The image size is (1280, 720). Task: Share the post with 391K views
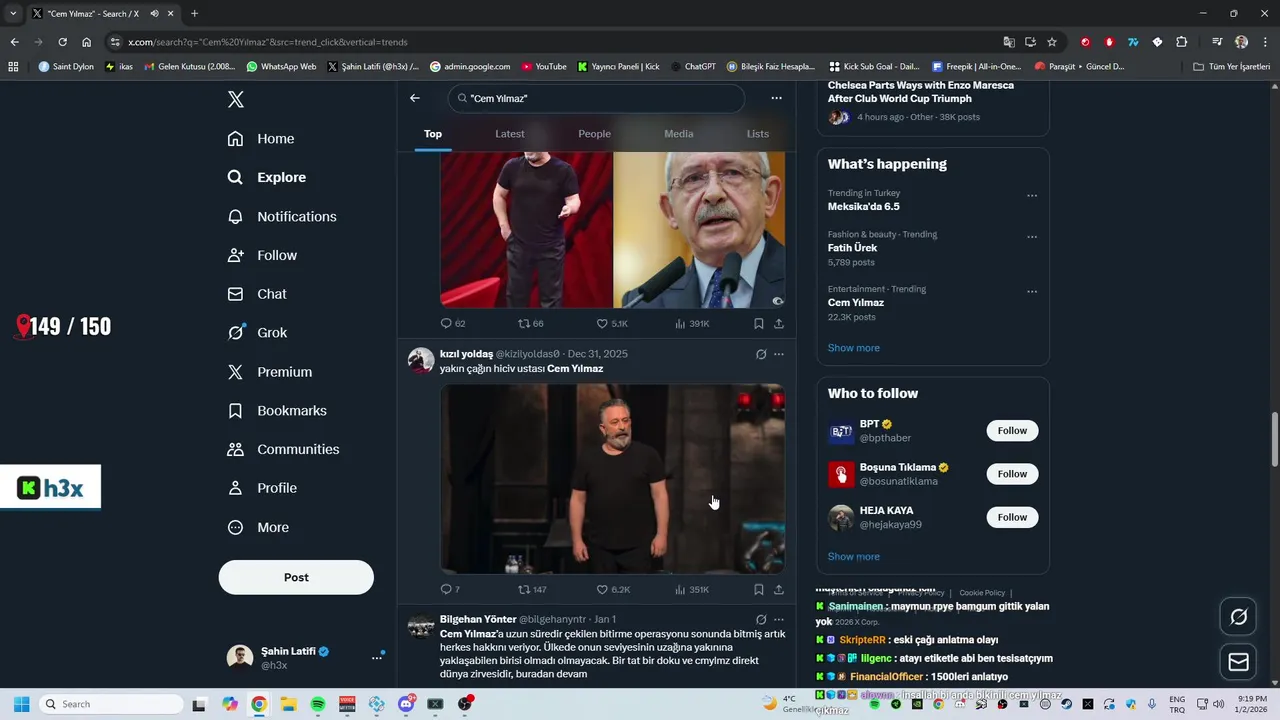tap(779, 324)
